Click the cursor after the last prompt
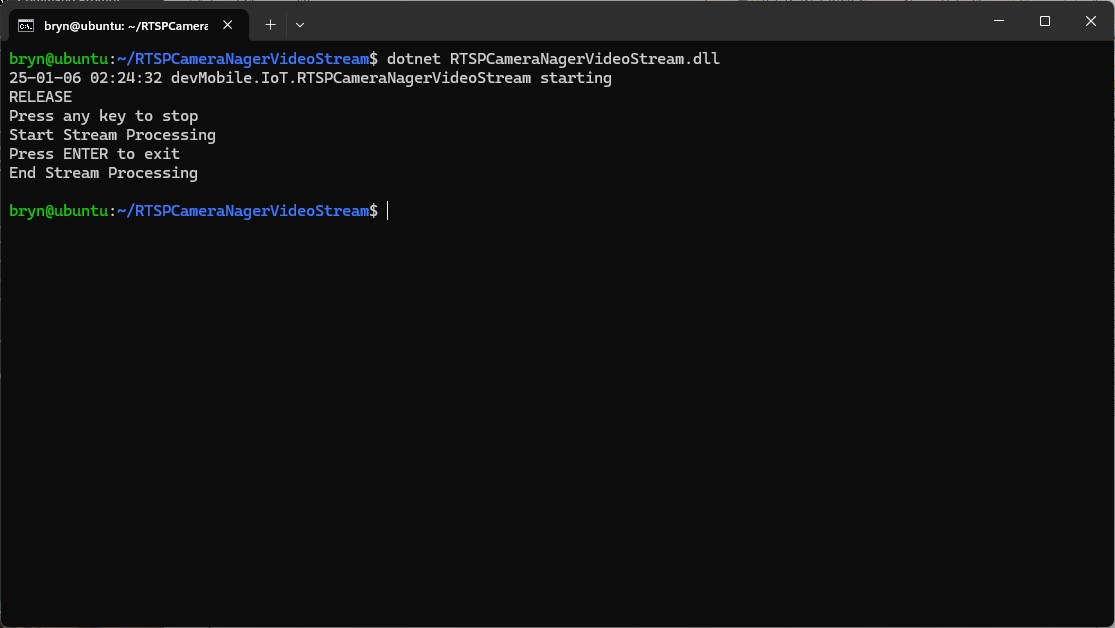Screen dimensions: 1115x628 [x=388, y=211]
